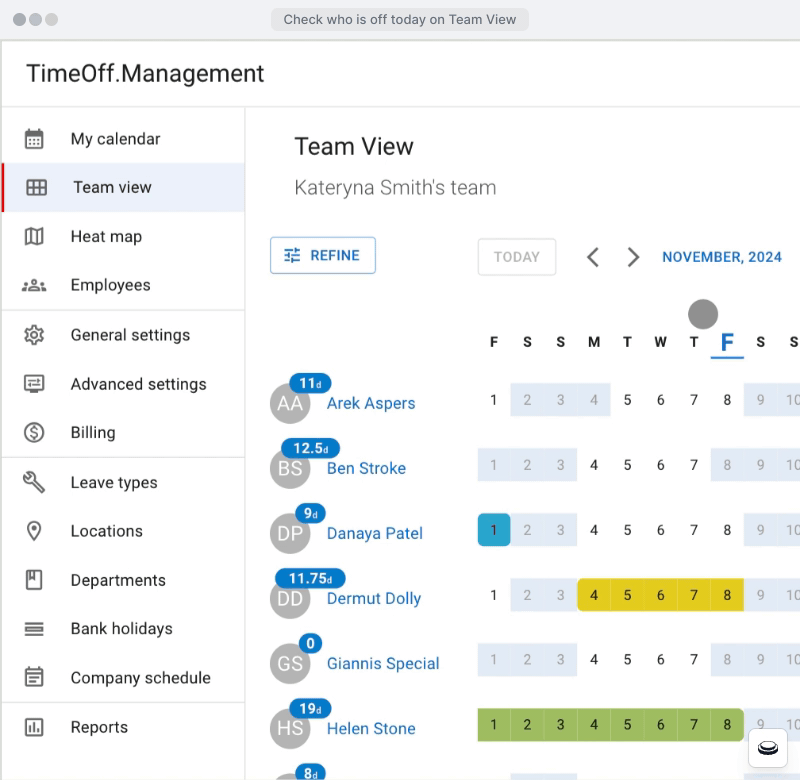Viewport: 800px width, 780px height.
Task: Select the Advanced settings icon
Action: click(34, 384)
